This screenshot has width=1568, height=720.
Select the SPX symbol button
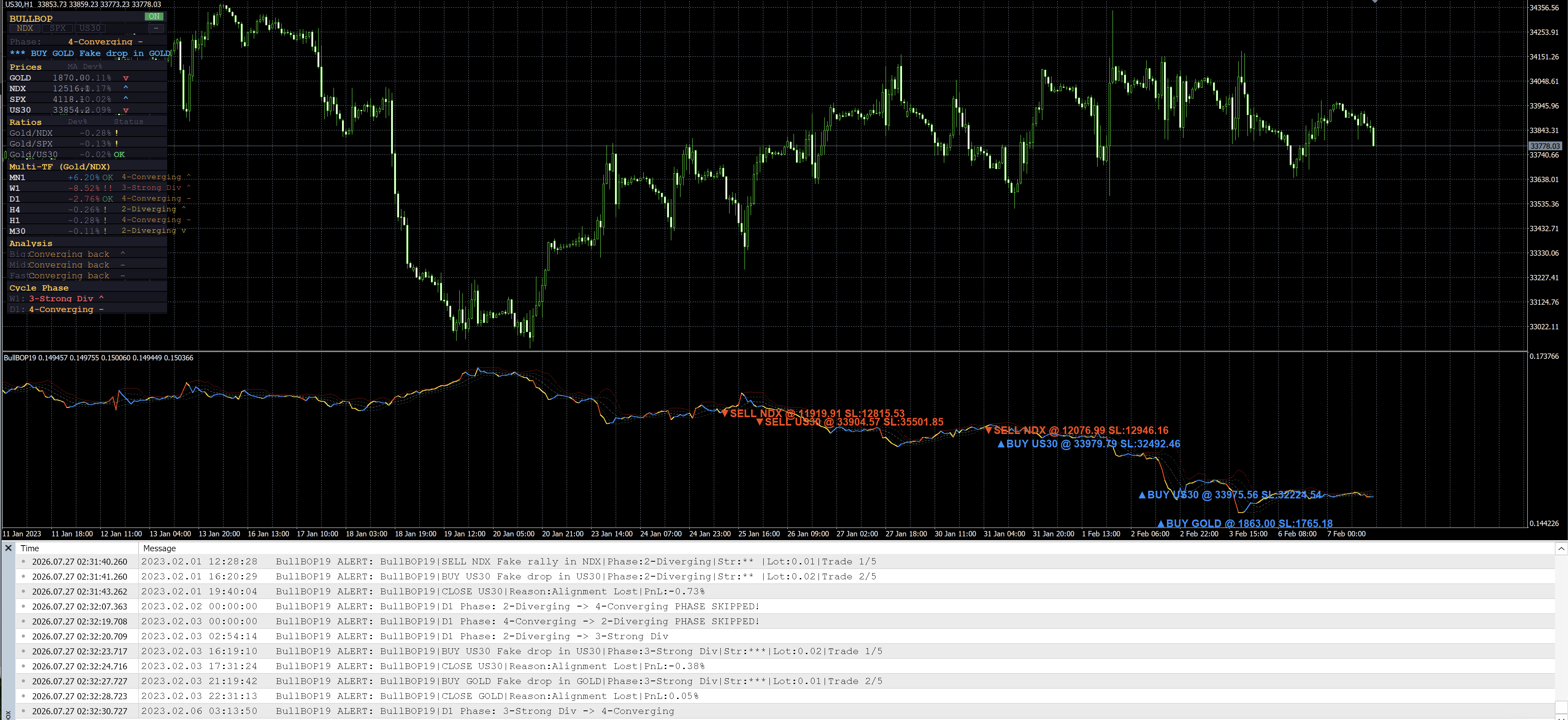(x=58, y=28)
